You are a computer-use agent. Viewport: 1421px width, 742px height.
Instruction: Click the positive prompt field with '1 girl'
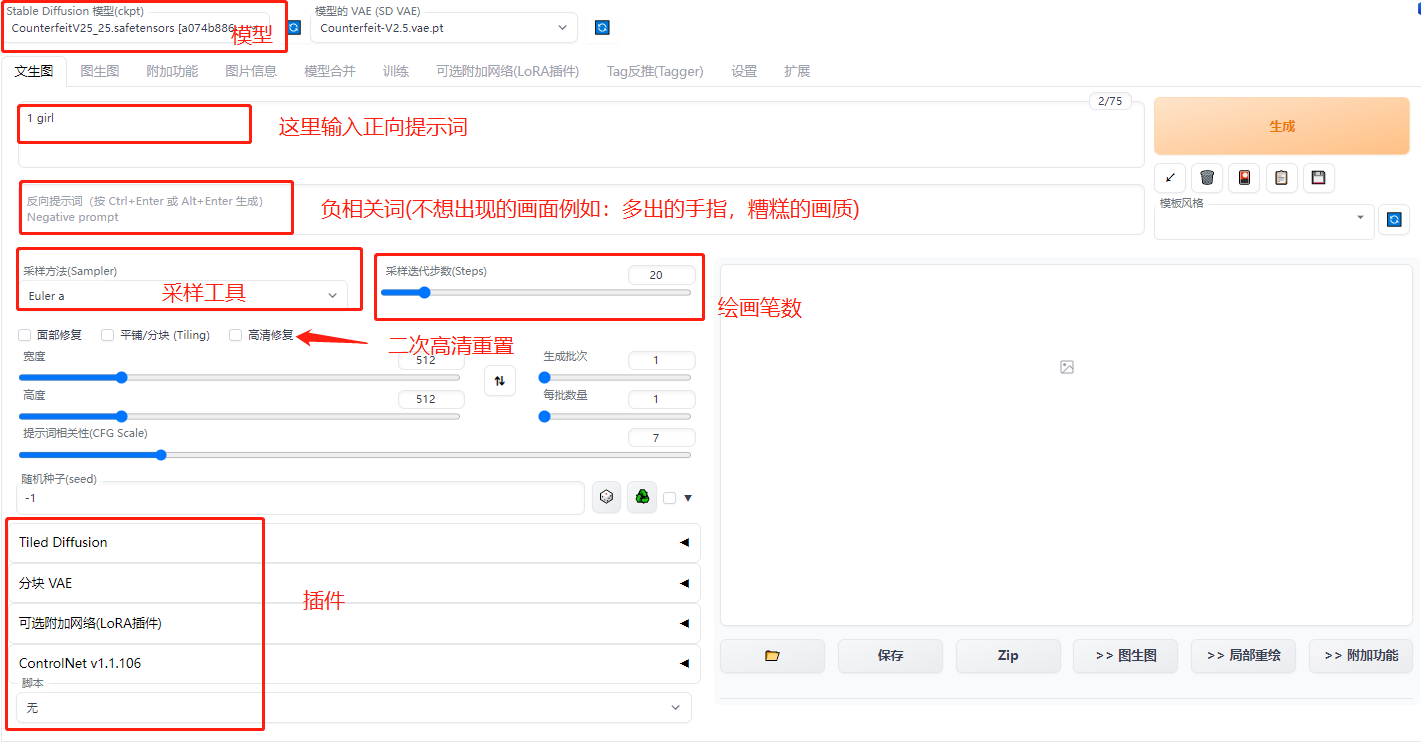(581, 135)
